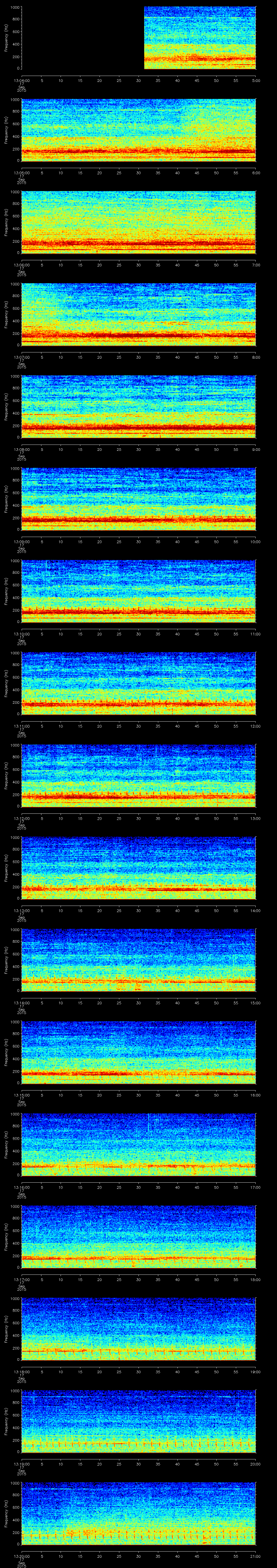Click the 13:00 end time label
Image resolution: width=277 pixels, height=1568 pixels.
tap(256, 818)
